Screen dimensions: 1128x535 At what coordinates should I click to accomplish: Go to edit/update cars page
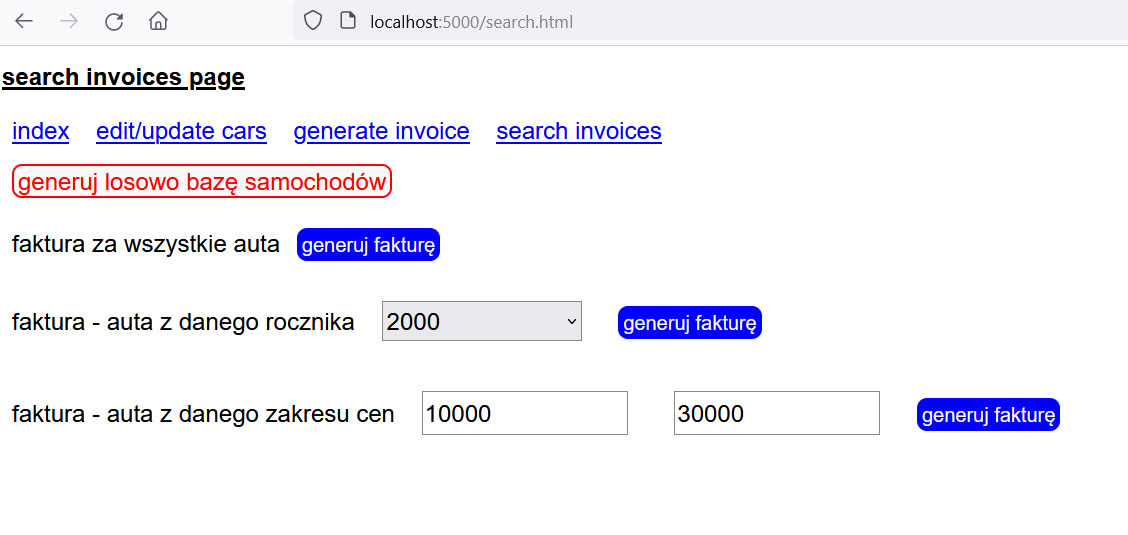[x=181, y=131]
